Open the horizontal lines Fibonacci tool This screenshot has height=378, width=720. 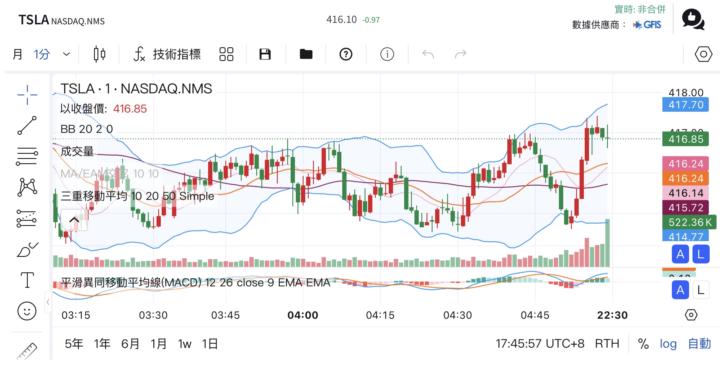tap(27, 156)
